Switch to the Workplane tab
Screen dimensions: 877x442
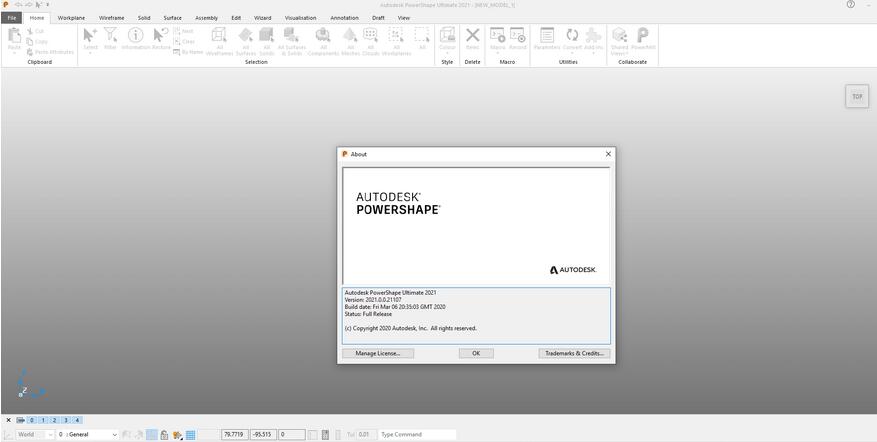(x=72, y=18)
